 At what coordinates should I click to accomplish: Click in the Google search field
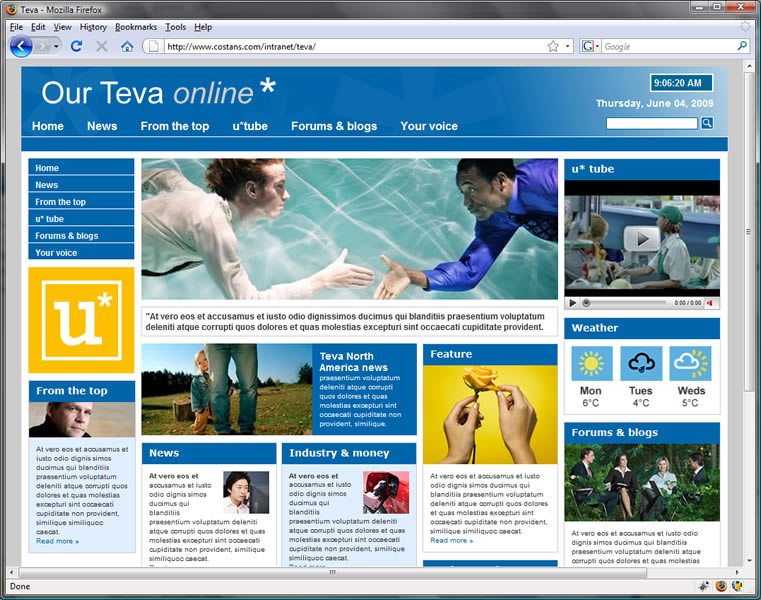[669, 47]
